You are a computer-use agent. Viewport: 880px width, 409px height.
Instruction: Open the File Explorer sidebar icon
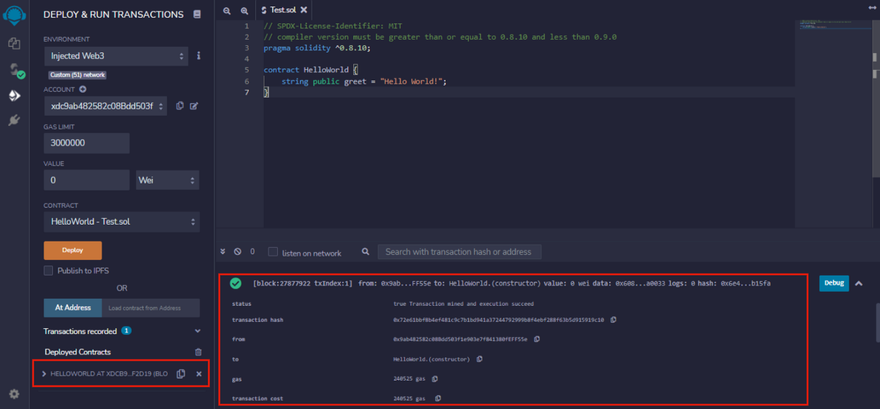point(14,44)
